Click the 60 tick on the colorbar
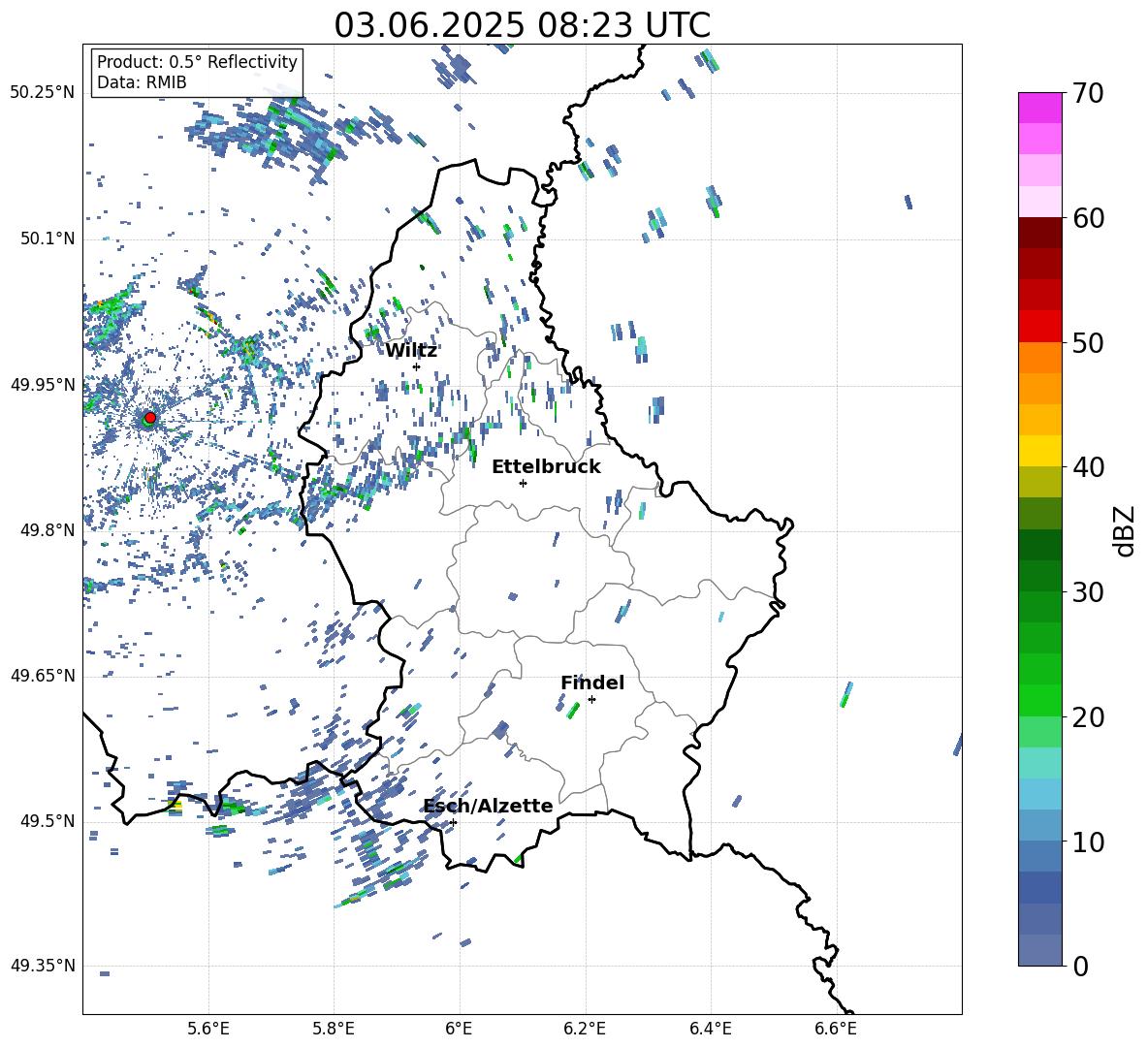This screenshot has height=1048, width=1148. pyautogui.click(x=1088, y=218)
